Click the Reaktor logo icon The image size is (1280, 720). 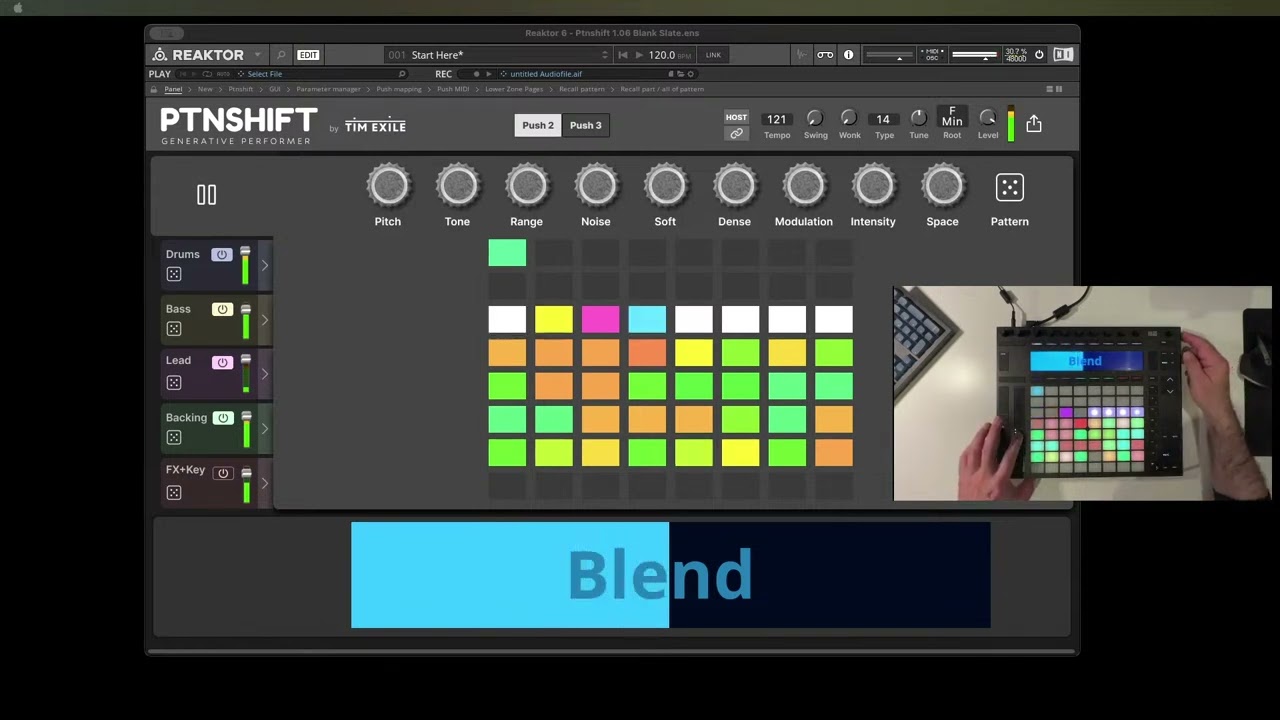tap(160, 55)
